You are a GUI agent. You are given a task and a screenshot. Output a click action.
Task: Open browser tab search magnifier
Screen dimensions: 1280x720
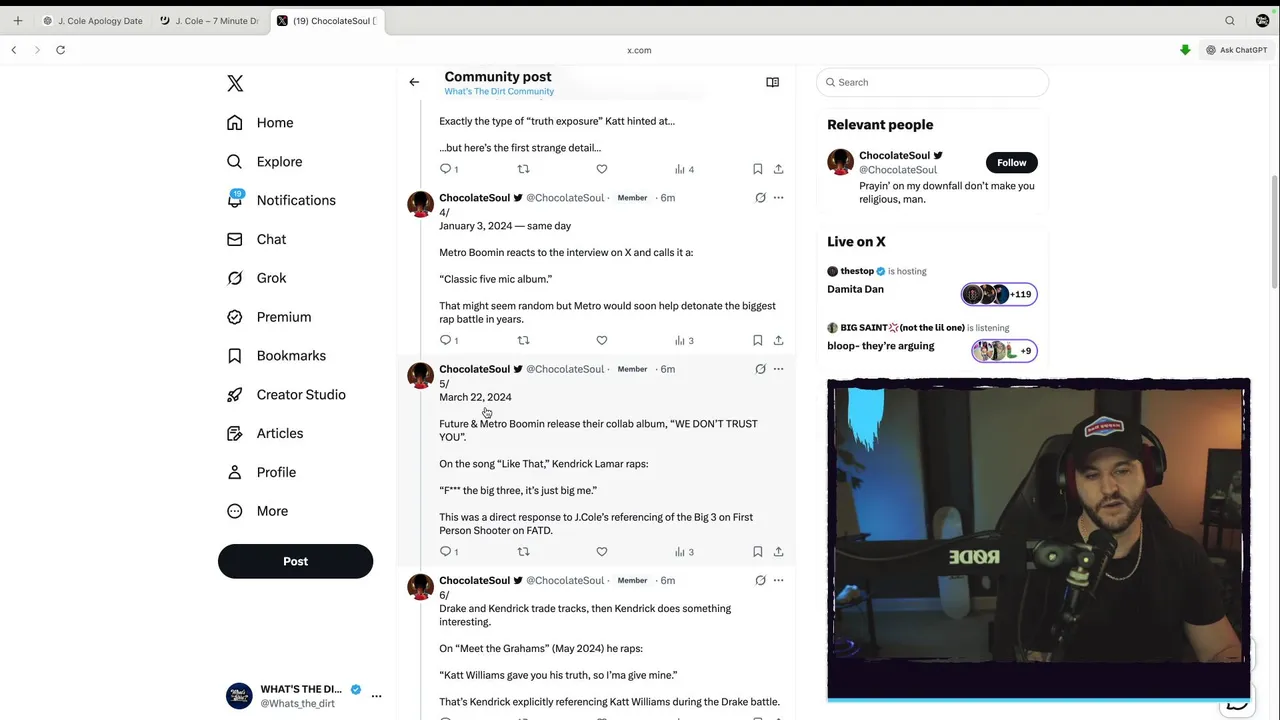point(1230,21)
